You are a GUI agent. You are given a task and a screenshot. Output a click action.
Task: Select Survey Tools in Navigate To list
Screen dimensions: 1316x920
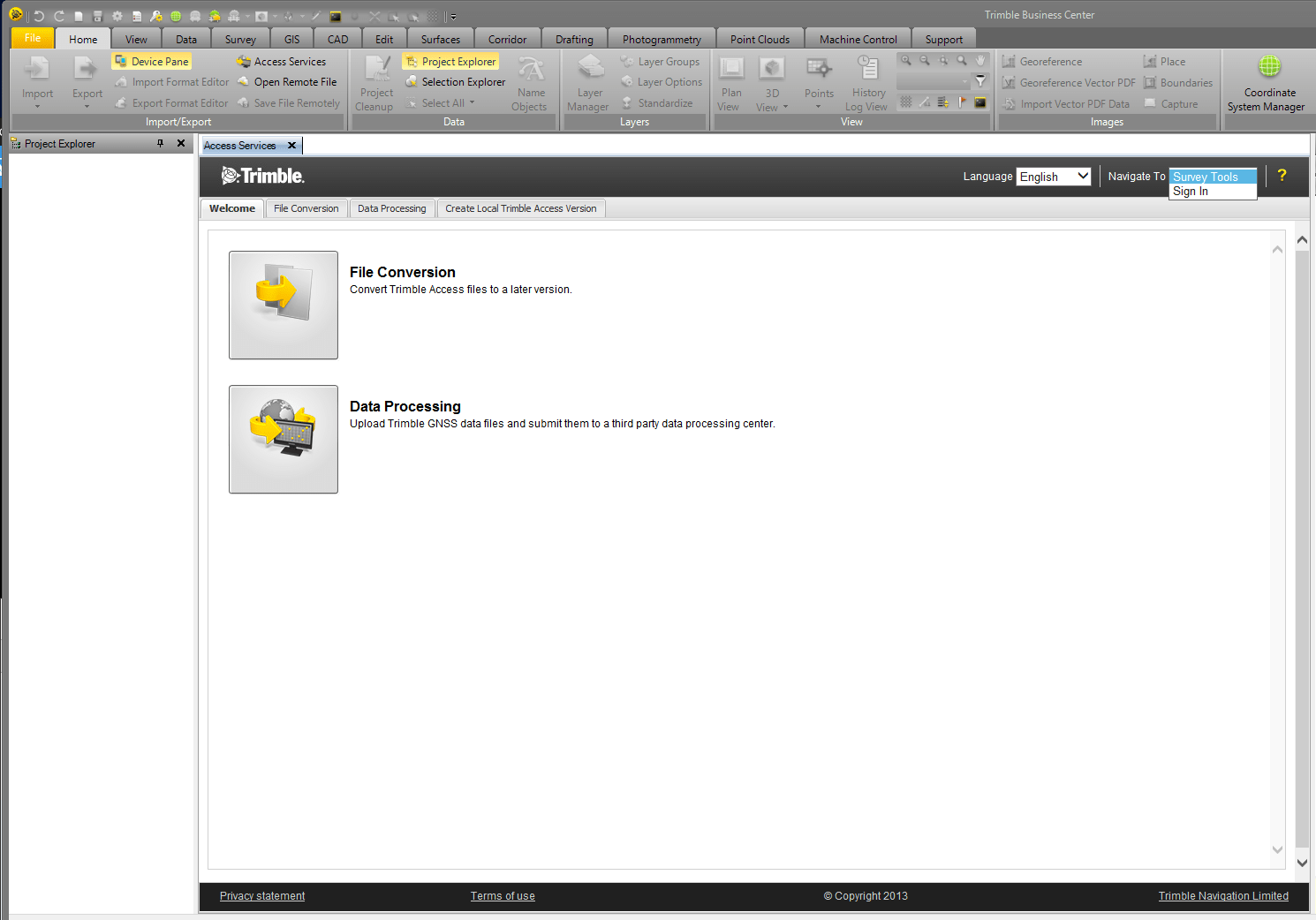[x=1213, y=177]
